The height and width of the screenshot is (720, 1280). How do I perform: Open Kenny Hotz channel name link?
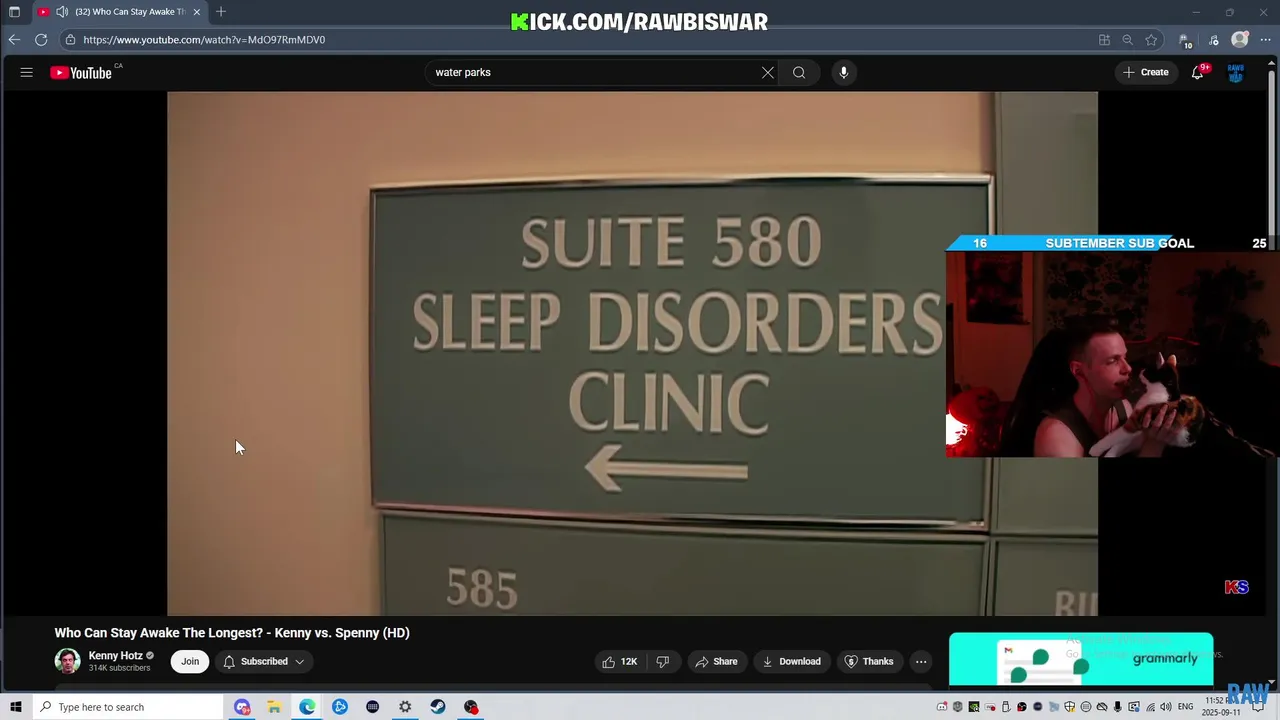coord(115,656)
